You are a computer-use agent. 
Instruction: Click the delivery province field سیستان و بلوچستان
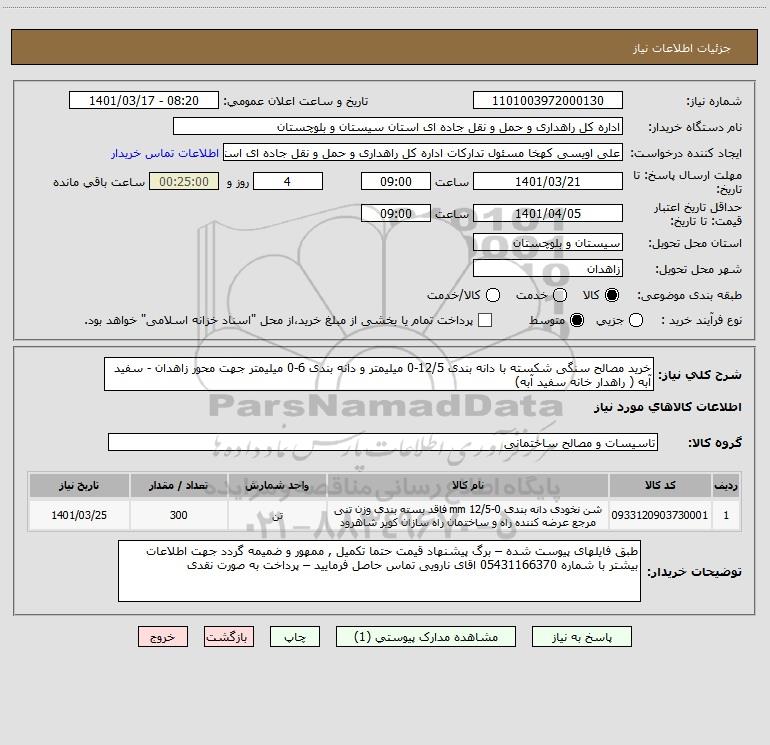pos(548,243)
